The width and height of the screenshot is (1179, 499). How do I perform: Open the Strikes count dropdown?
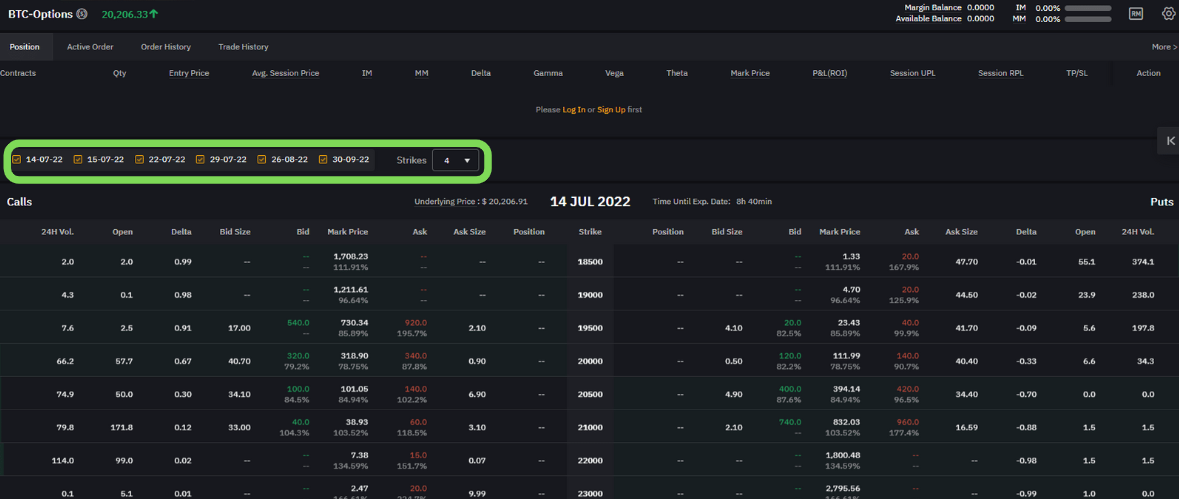(x=456, y=160)
